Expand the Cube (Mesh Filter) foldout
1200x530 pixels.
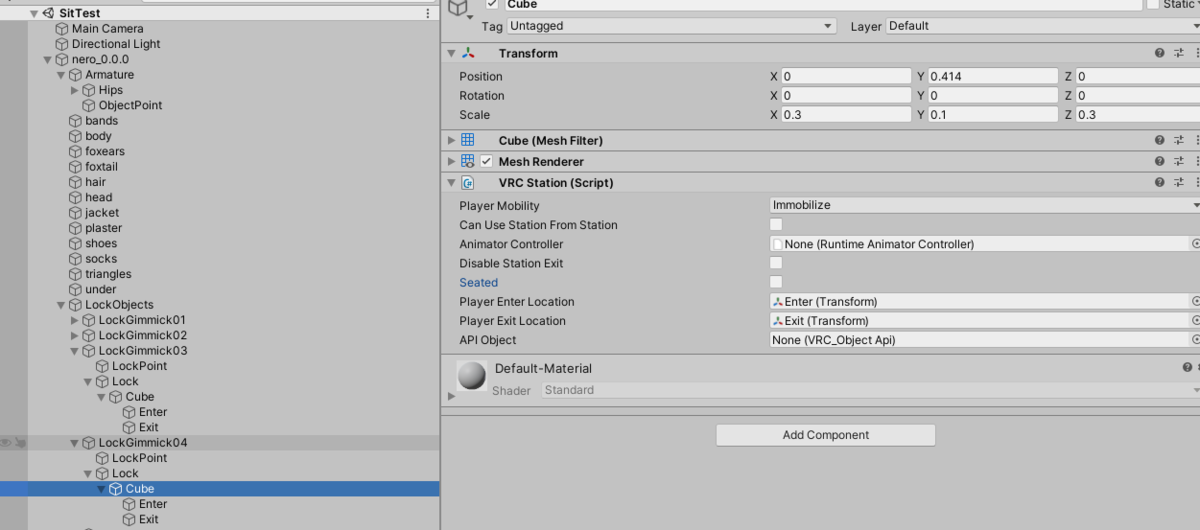(x=452, y=141)
